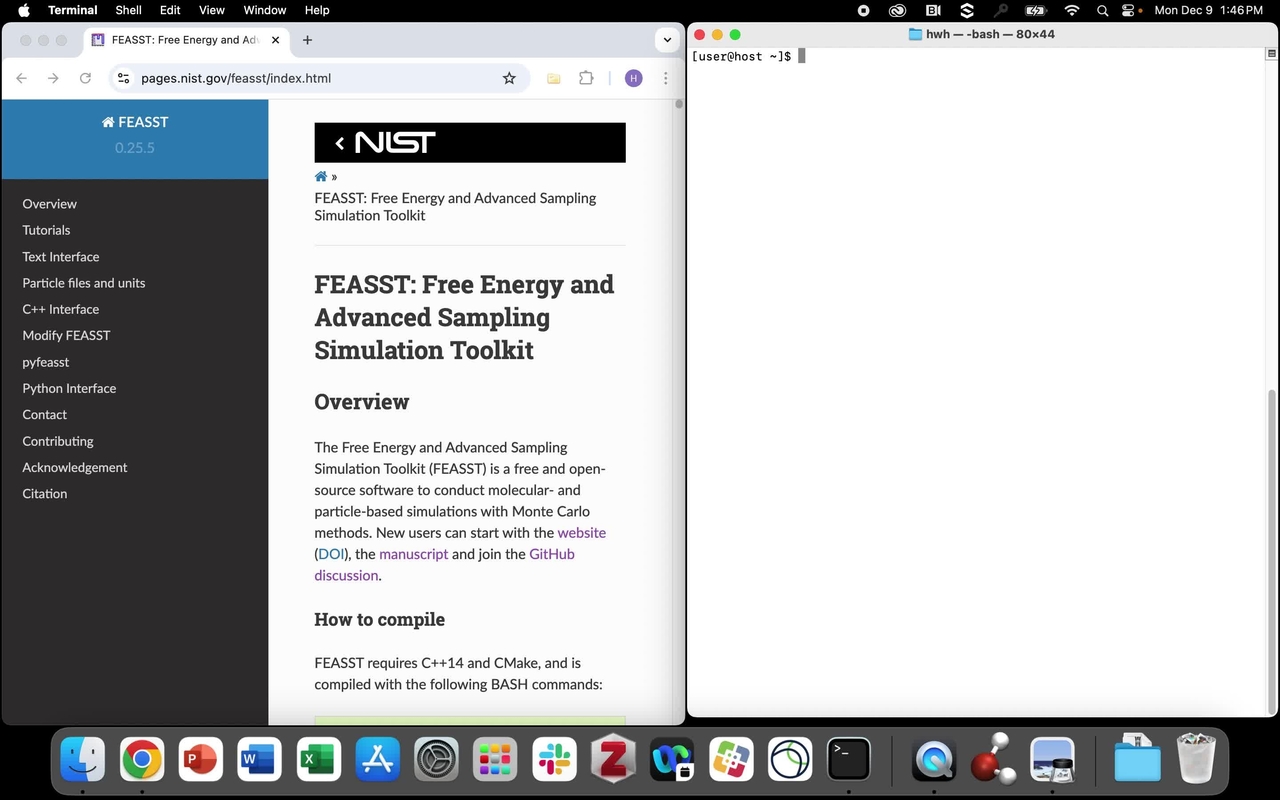Follow the GitHub discussion link
This screenshot has width=1280, height=800.
coord(552,554)
